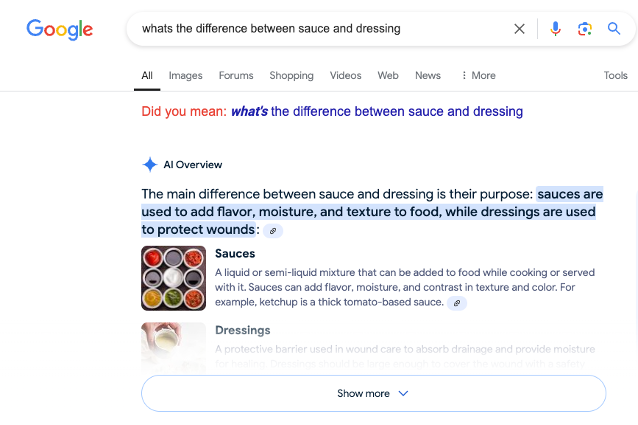Start voice search with microphone icon
The image size is (638, 425).
point(555,29)
